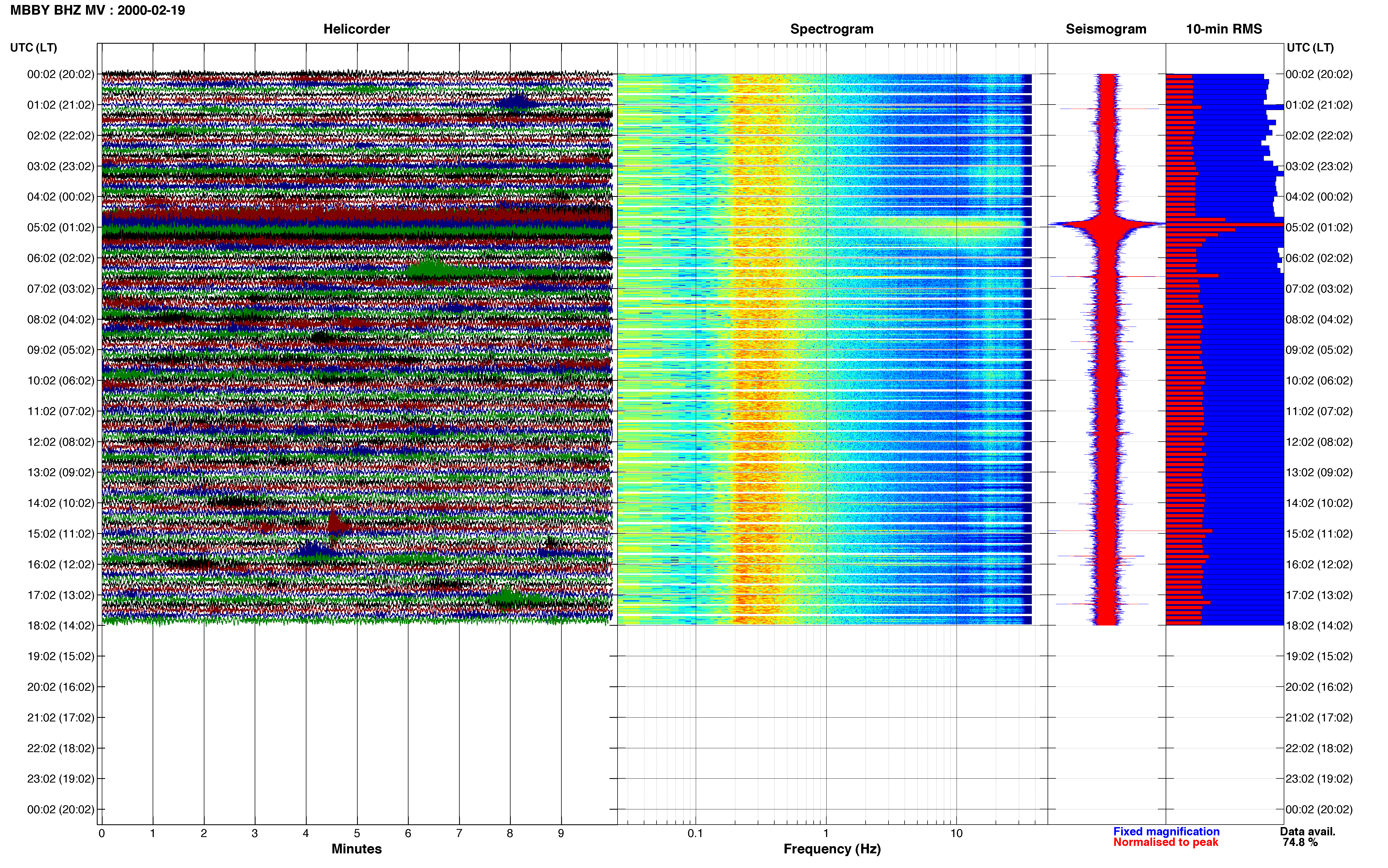The height and width of the screenshot is (868, 1388).
Task: Select the Spectrogram panel title
Action: pos(832,29)
